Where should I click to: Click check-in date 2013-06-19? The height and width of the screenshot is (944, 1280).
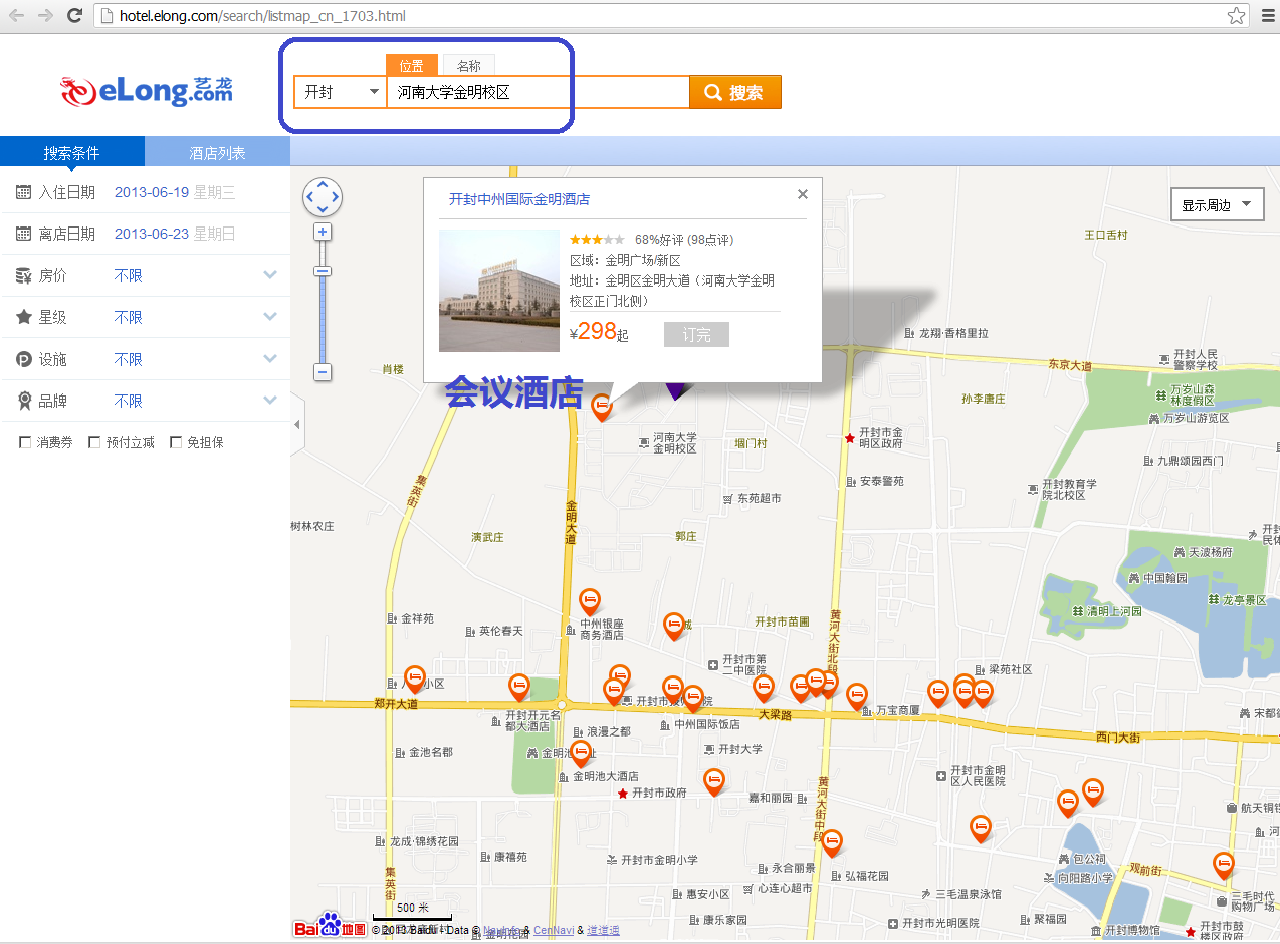tap(152, 192)
